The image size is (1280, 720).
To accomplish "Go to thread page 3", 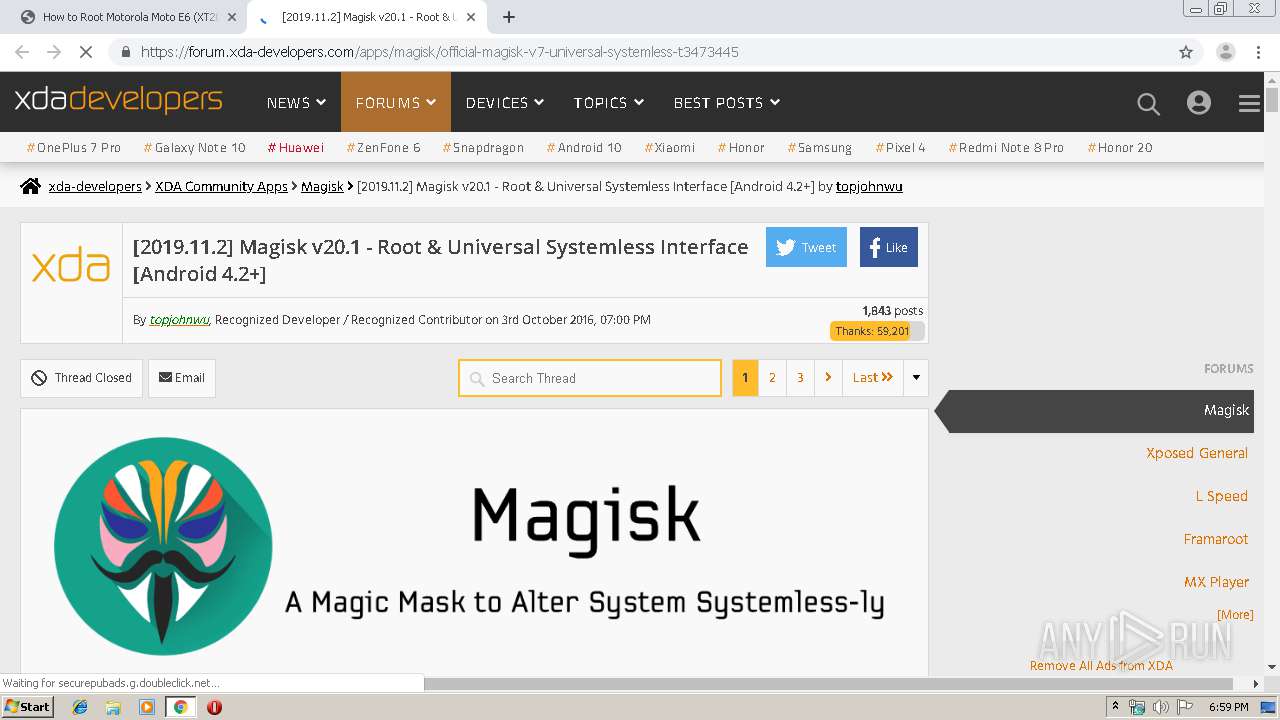I will pos(800,378).
